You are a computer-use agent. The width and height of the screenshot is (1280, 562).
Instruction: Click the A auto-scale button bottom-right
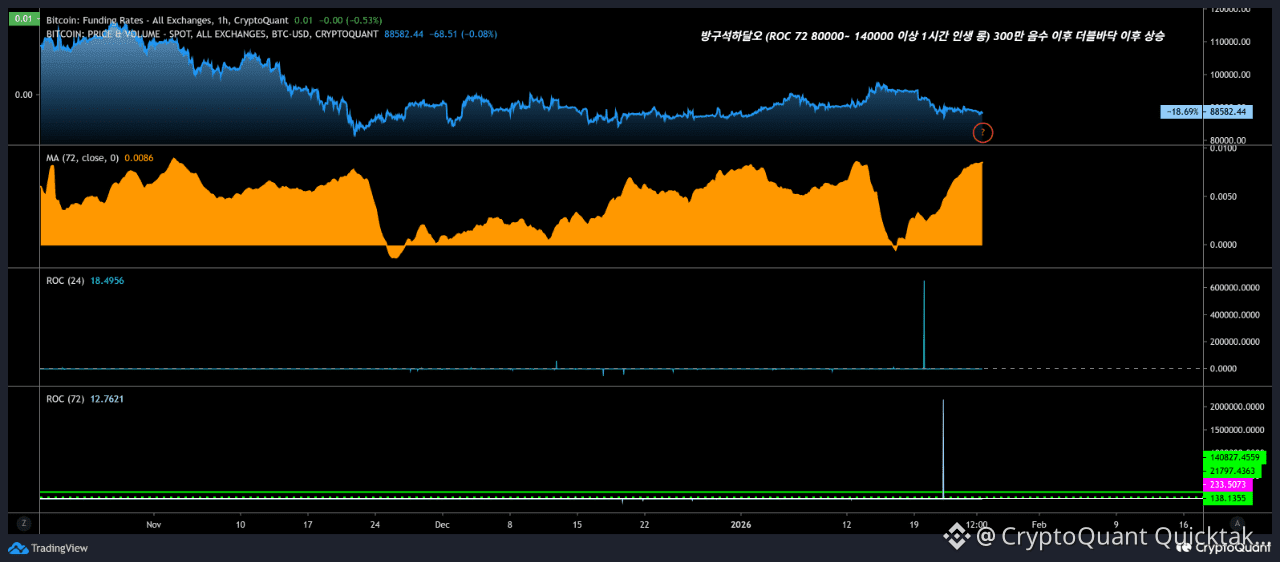point(1238,523)
